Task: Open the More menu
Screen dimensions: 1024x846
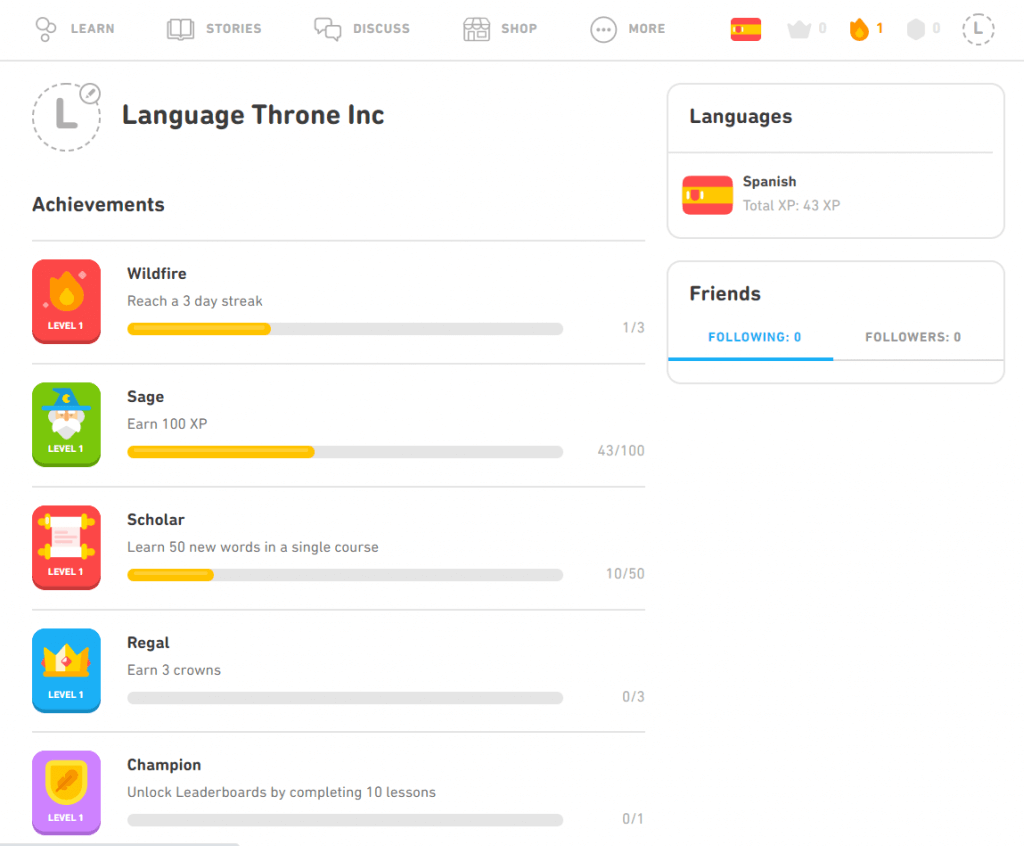Action: tap(628, 29)
